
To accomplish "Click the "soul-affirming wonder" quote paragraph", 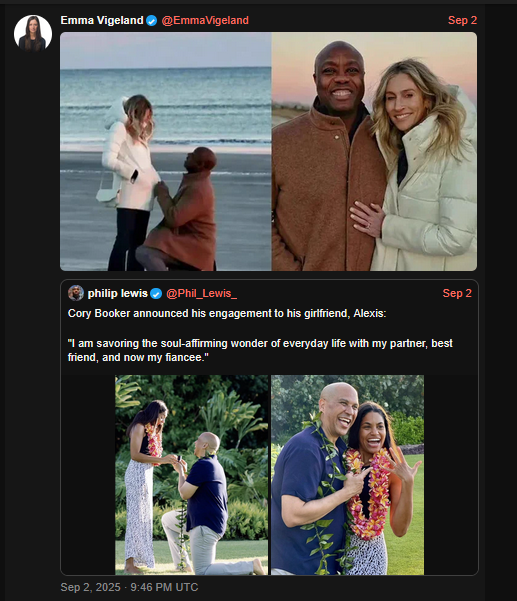I will (x=260, y=350).
